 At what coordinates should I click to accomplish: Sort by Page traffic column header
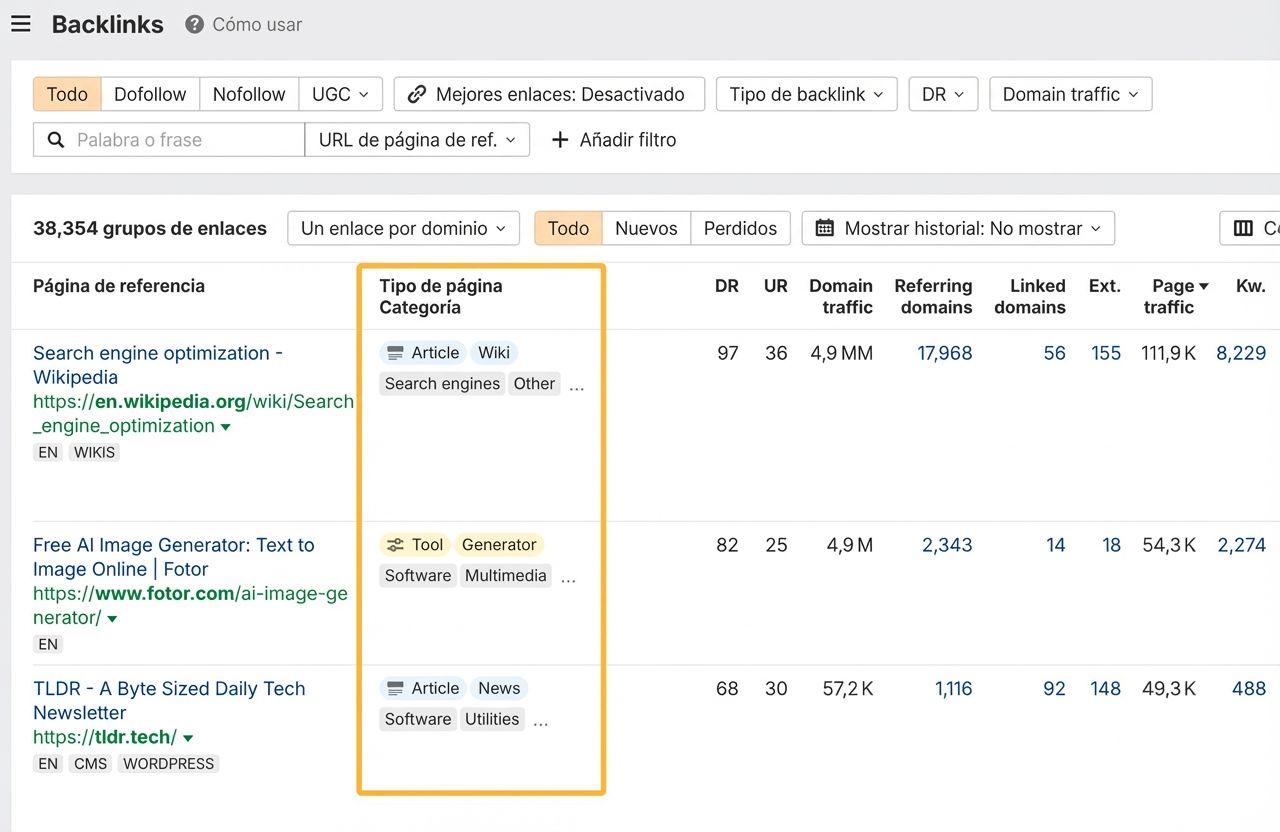[1174, 296]
